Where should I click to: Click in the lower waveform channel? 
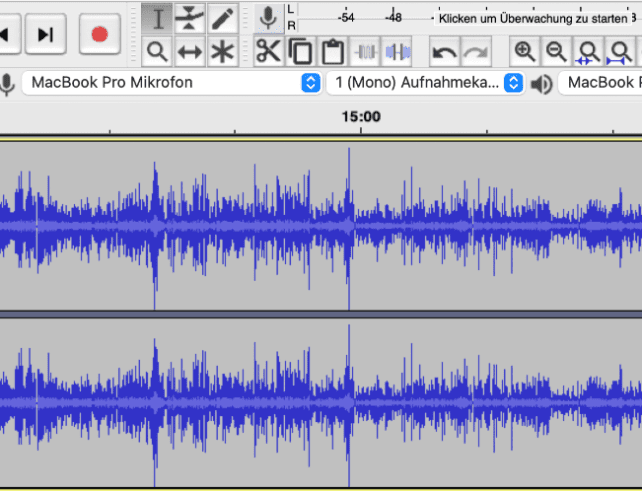click(321, 403)
